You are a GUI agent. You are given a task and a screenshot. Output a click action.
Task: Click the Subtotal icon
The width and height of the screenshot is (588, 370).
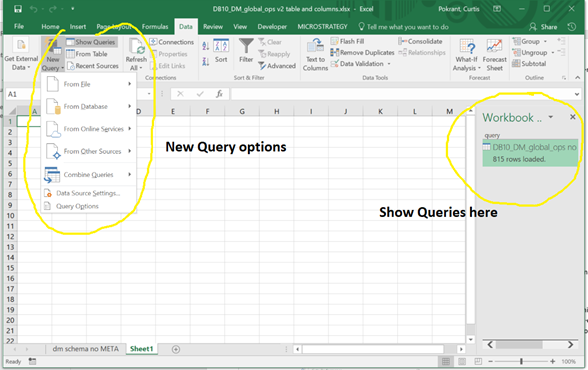(516, 64)
